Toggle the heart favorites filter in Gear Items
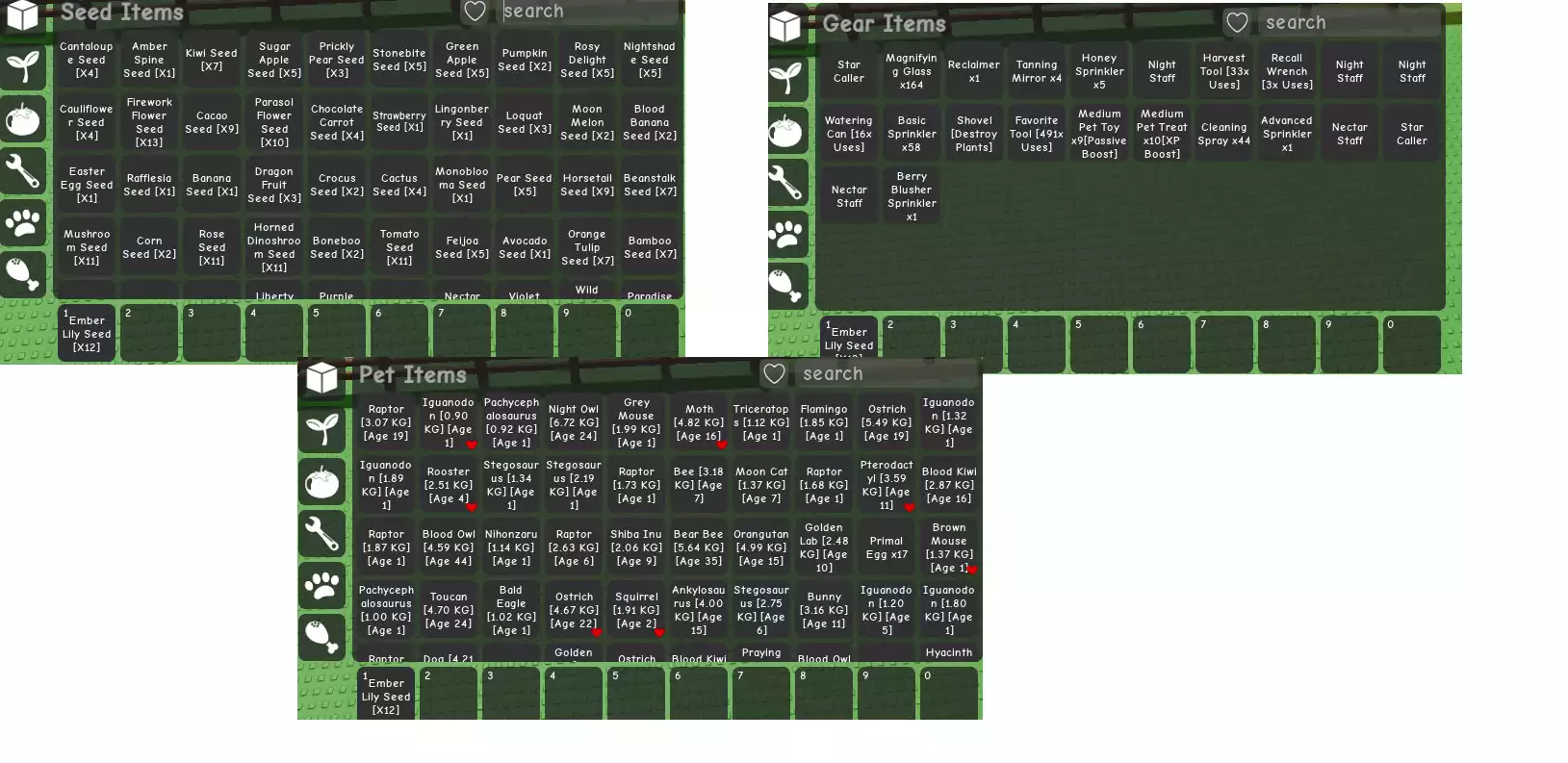This screenshot has width=1568, height=763. pyautogui.click(x=1237, y=22)
